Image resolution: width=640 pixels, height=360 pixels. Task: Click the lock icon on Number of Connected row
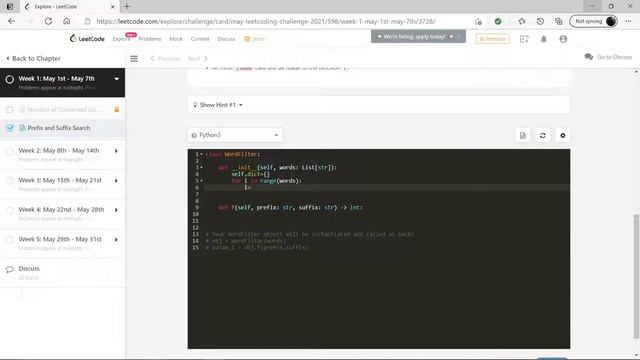click(117, 109)
